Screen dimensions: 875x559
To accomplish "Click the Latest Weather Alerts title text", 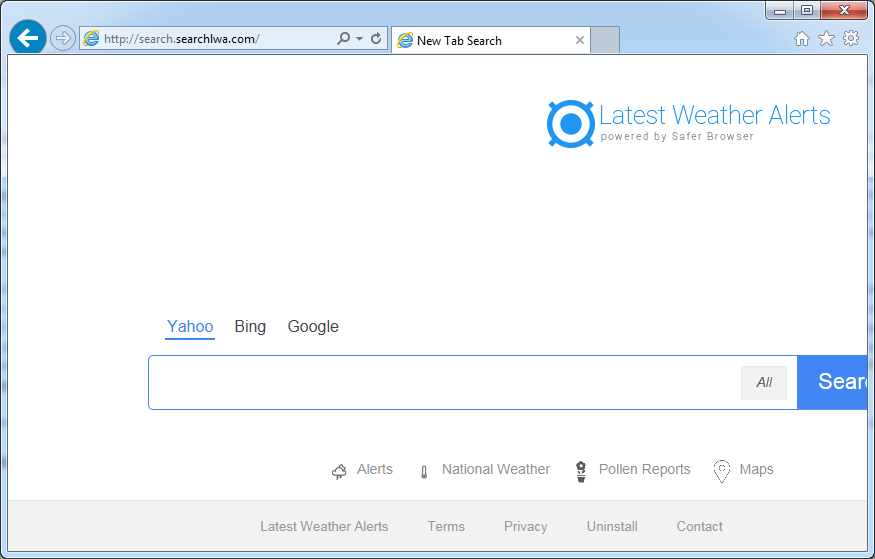I will (x=715, y=115).
